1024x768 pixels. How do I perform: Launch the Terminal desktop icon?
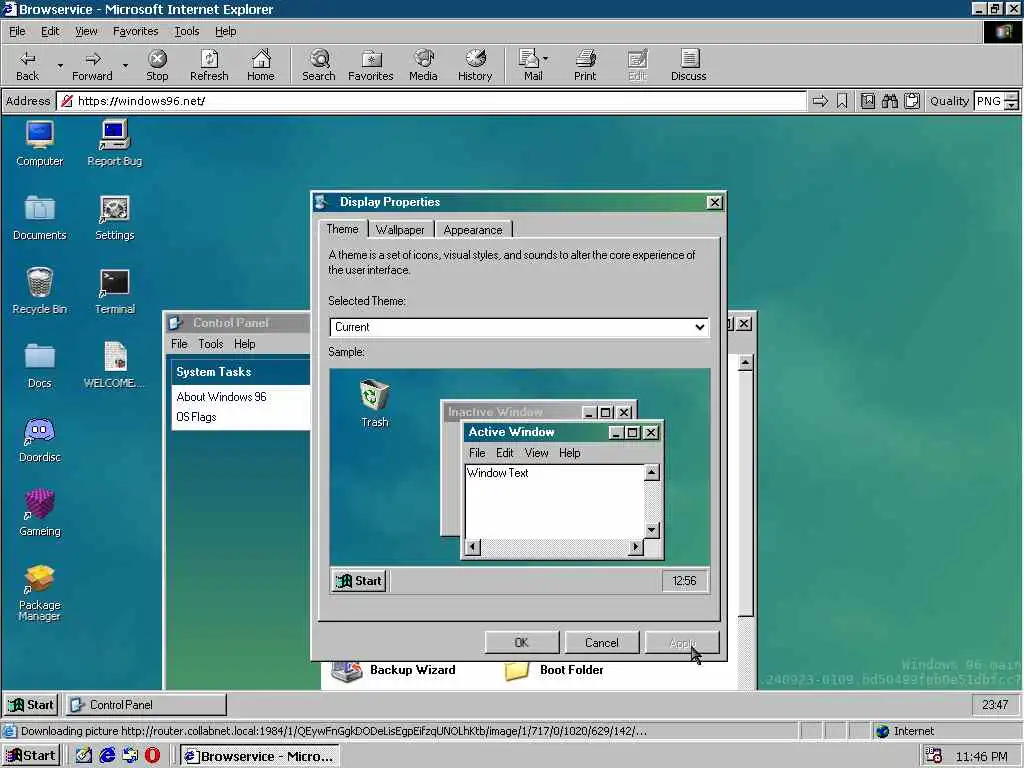tap(114, 283)
